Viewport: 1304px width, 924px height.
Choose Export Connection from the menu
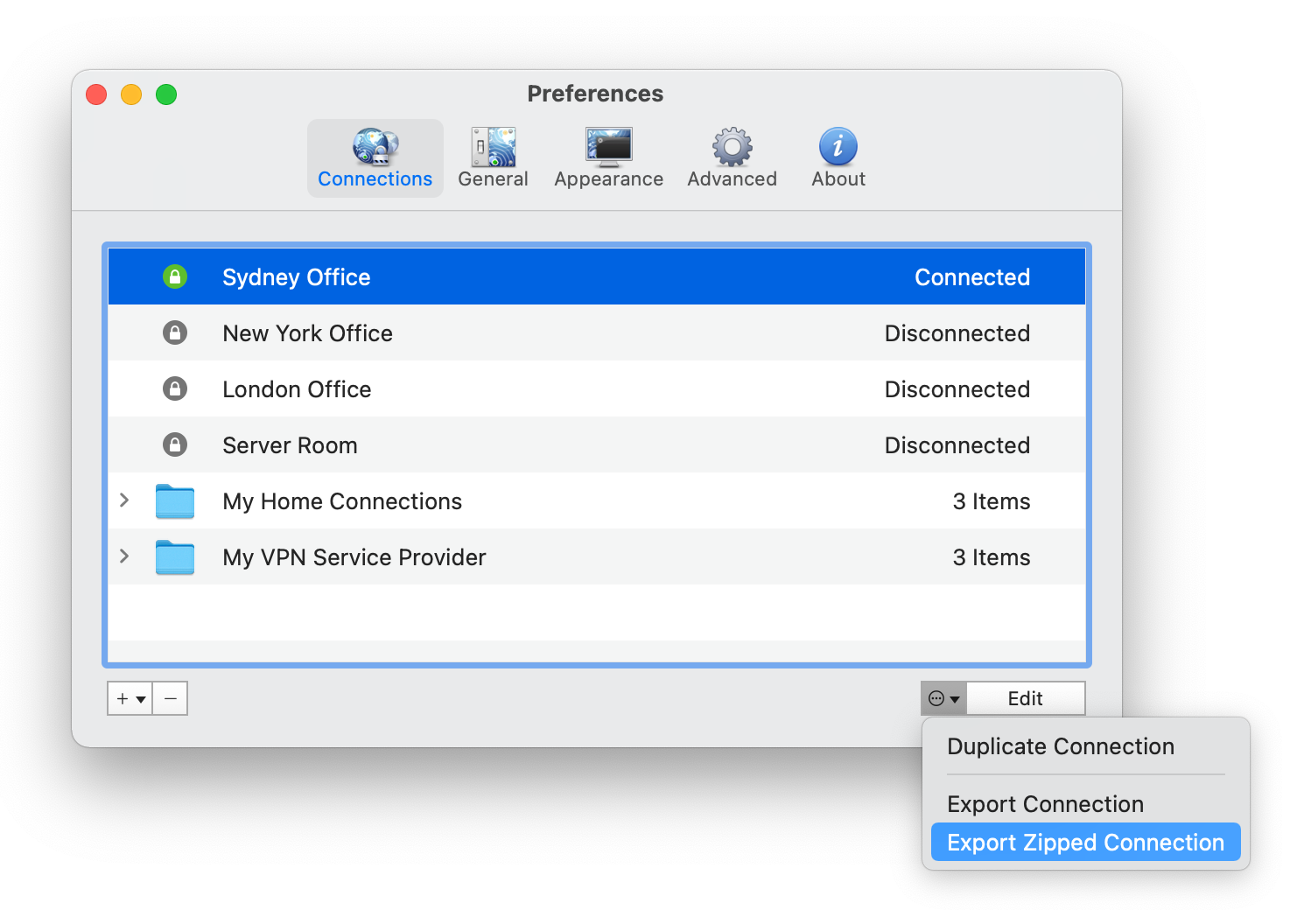coord(1045,804)
